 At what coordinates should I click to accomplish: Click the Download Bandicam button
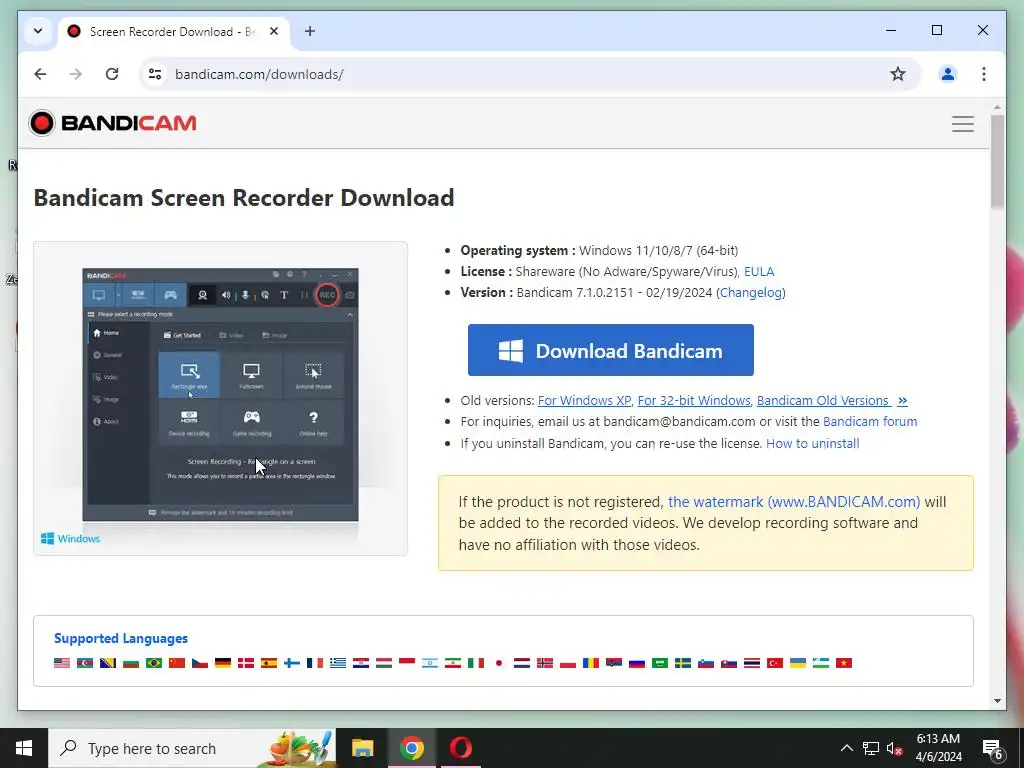[611, 350]
